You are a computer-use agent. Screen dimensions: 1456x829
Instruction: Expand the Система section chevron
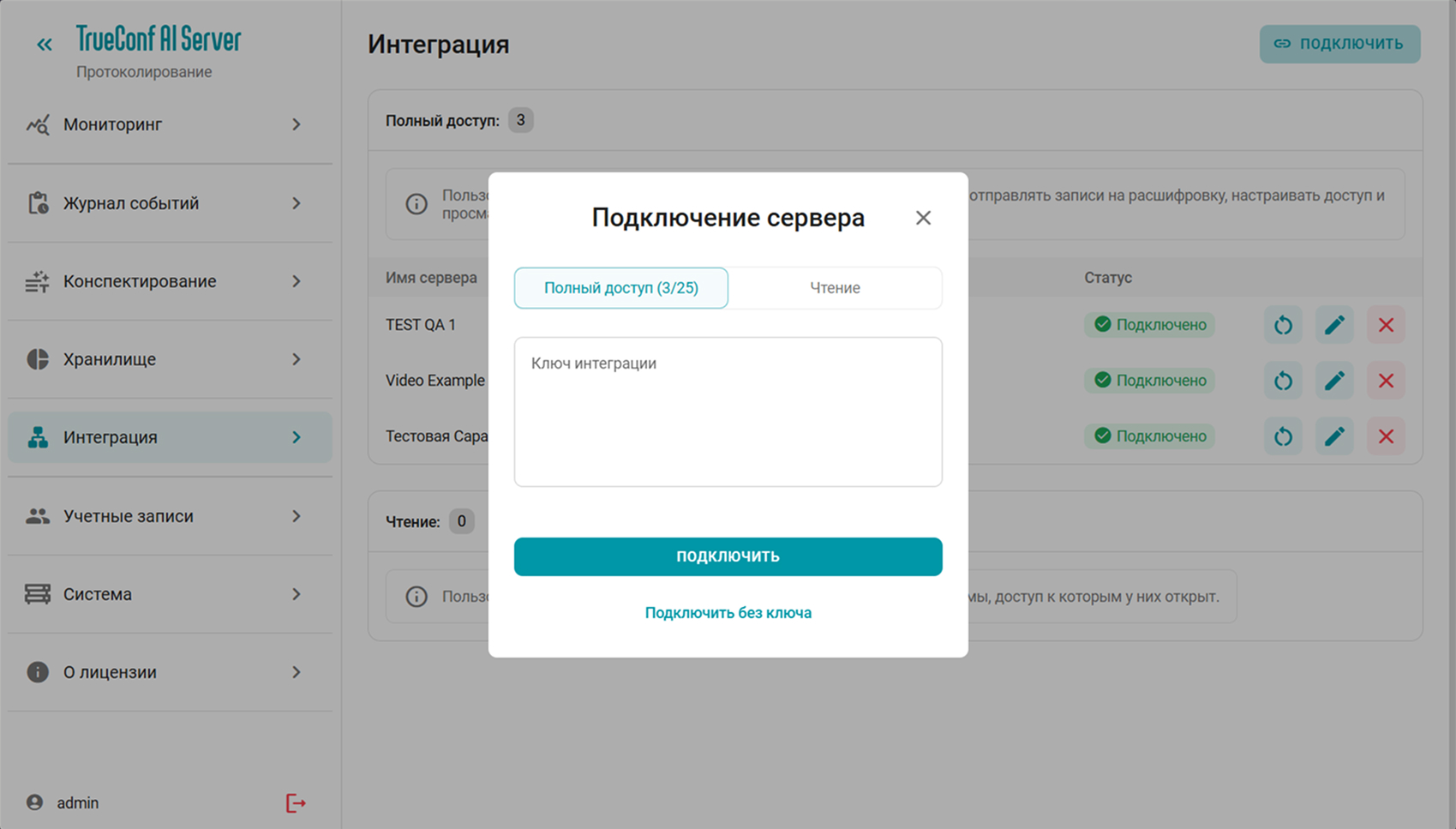pyautogui.click(x=297, y=594)
